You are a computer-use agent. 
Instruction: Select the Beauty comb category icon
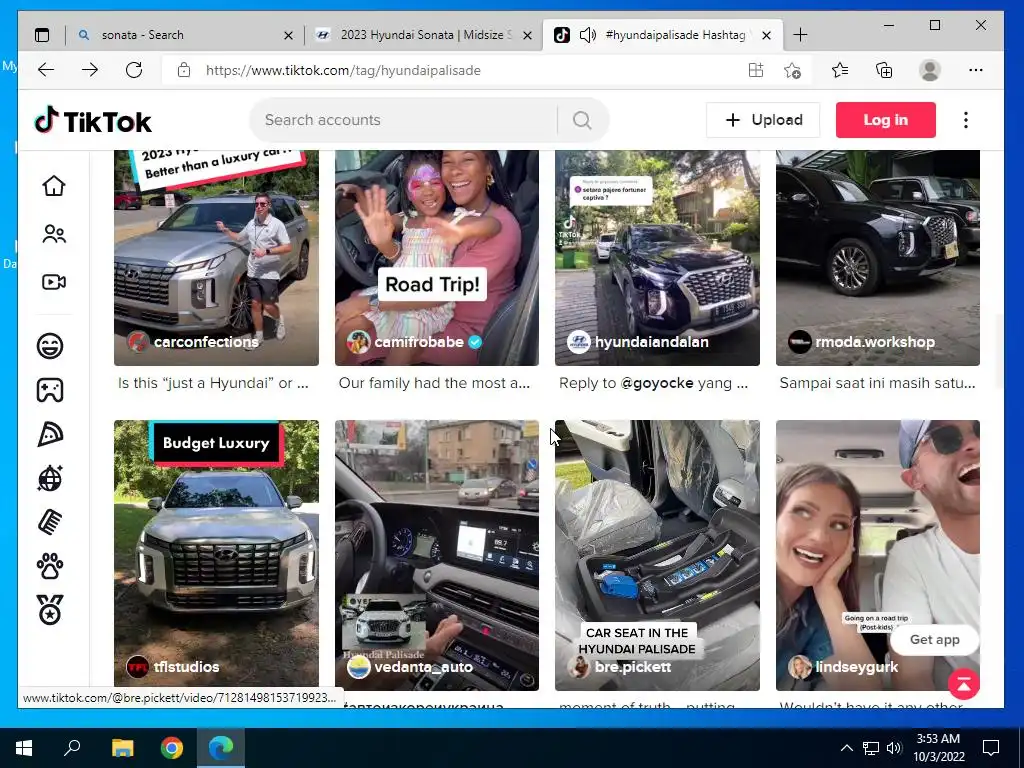click(50, 522)
